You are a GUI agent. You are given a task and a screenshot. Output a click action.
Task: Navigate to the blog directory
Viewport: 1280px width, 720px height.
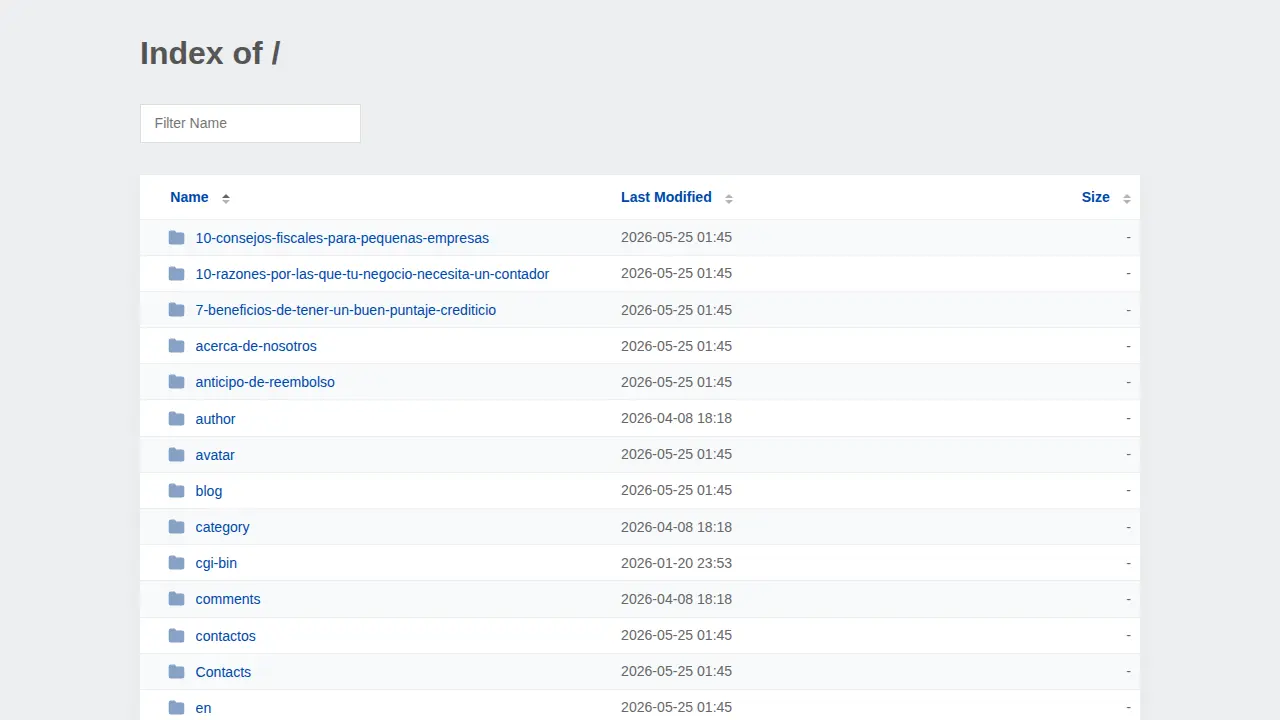point(209,491)
